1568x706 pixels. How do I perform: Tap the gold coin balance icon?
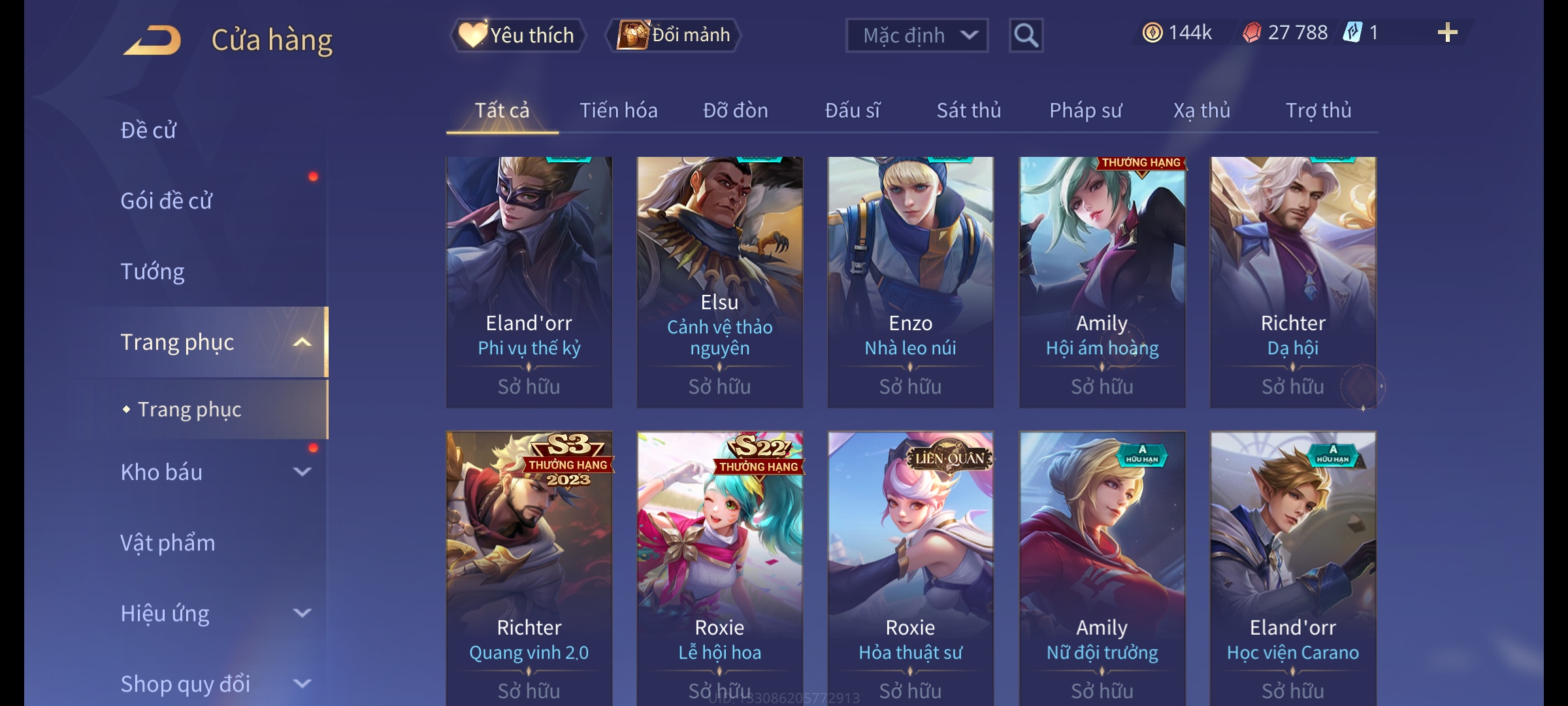click(x=1152, y=33)
